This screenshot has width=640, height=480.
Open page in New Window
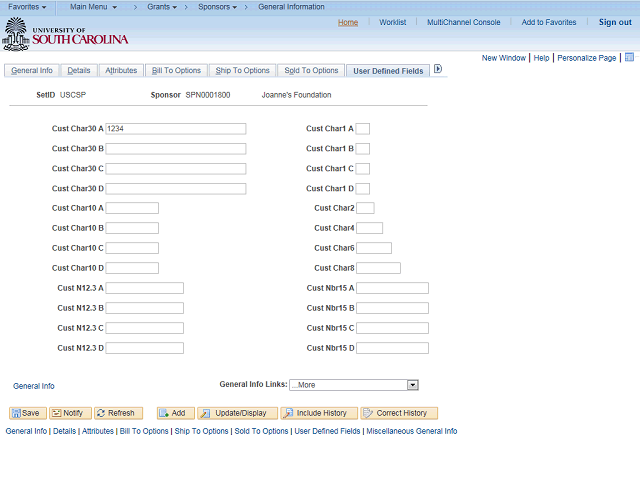point(504,58)
